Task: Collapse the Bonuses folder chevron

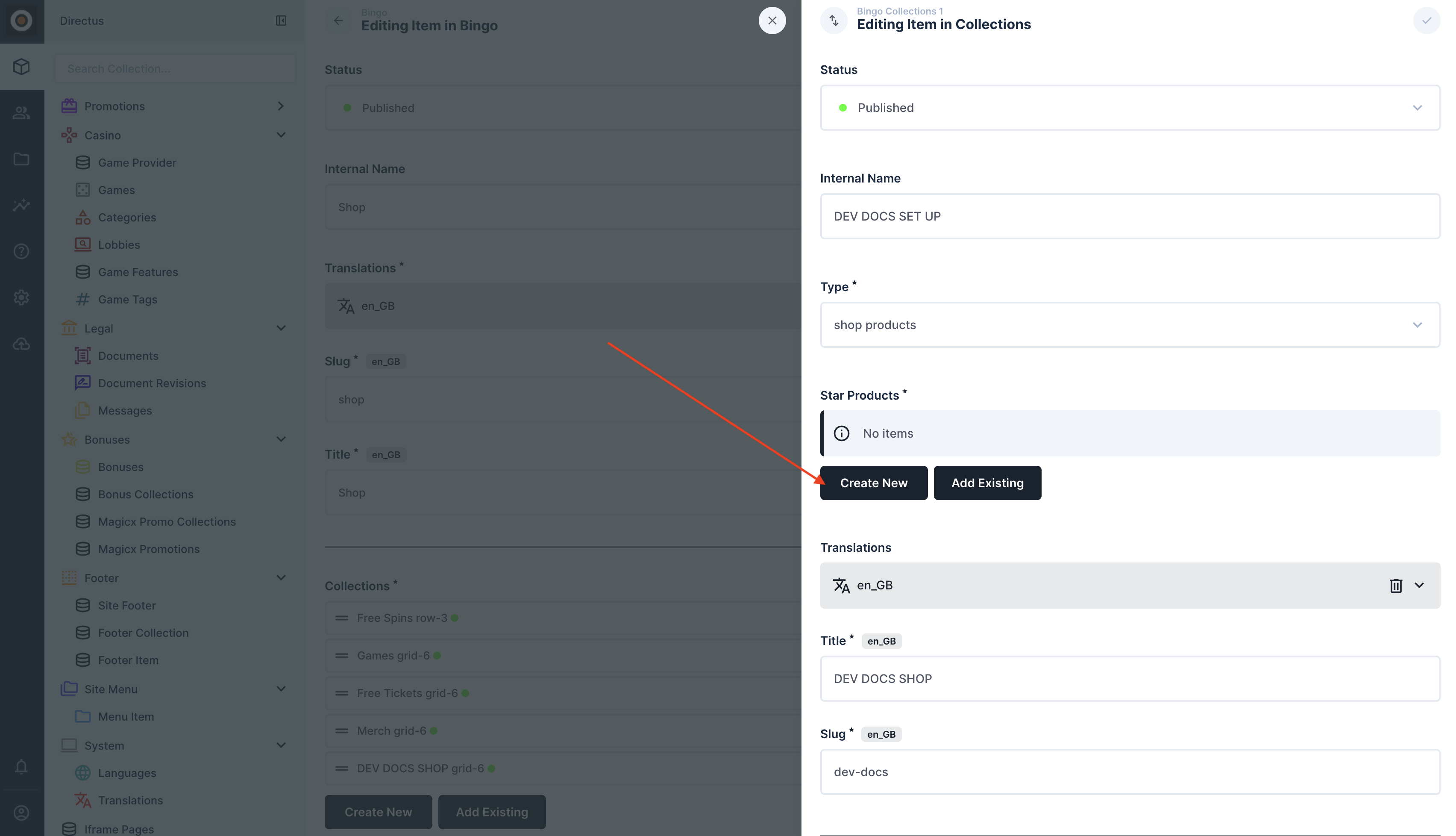Action: pyautogui.click(x=281, y=439)
